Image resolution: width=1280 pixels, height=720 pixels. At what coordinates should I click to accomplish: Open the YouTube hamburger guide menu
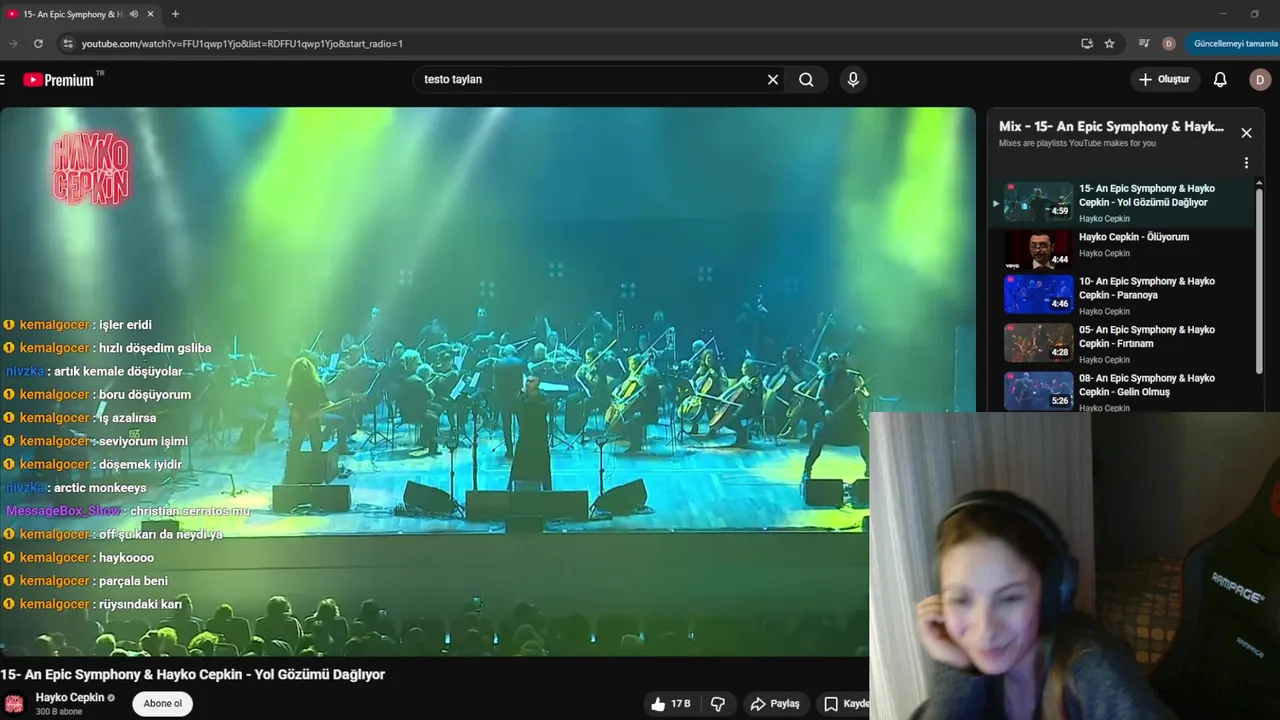[2, 79]
